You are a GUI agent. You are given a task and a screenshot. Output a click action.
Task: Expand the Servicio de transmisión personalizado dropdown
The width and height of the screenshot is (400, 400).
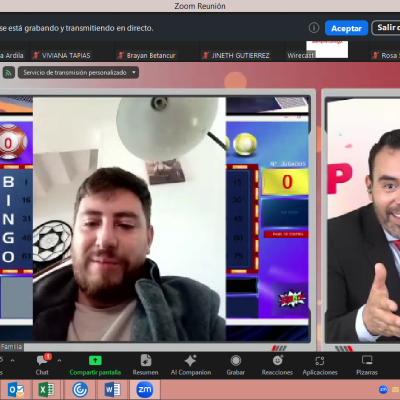[78, 72]
